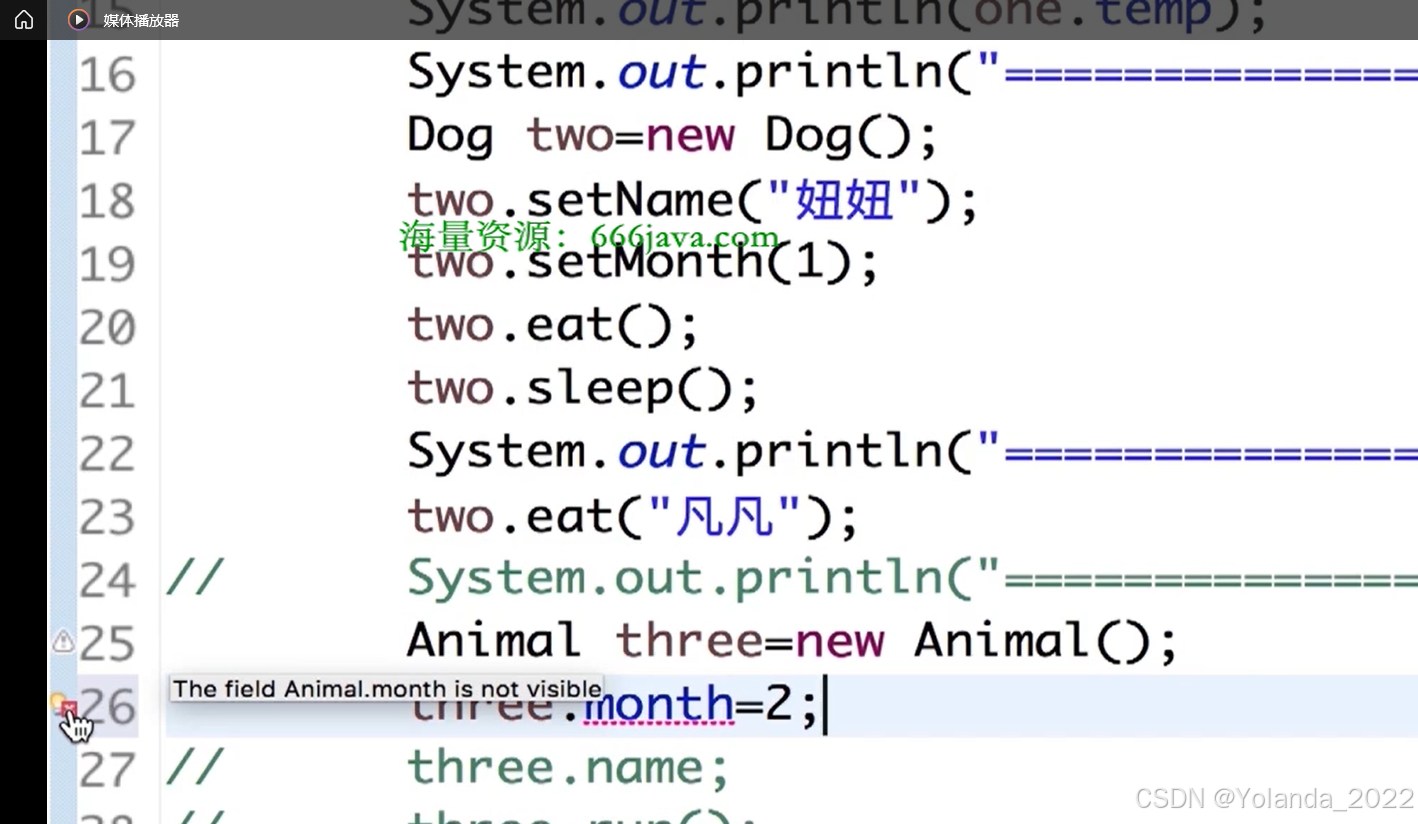Click line number 19 in the gutter

coord(107,264)
